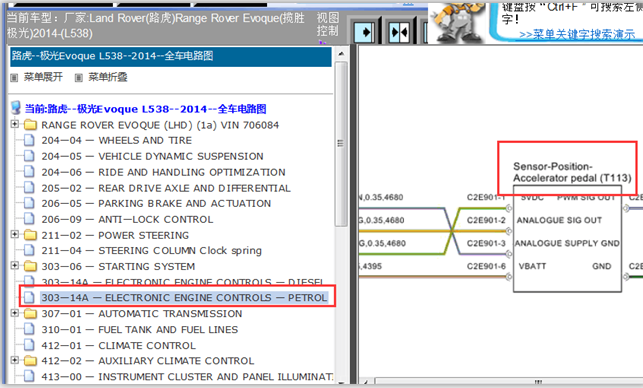This screenshot has height=388, width=643.
Task: Click document icon for 412-01 CLIMATE CONTROL
Action: pos(29,345)
